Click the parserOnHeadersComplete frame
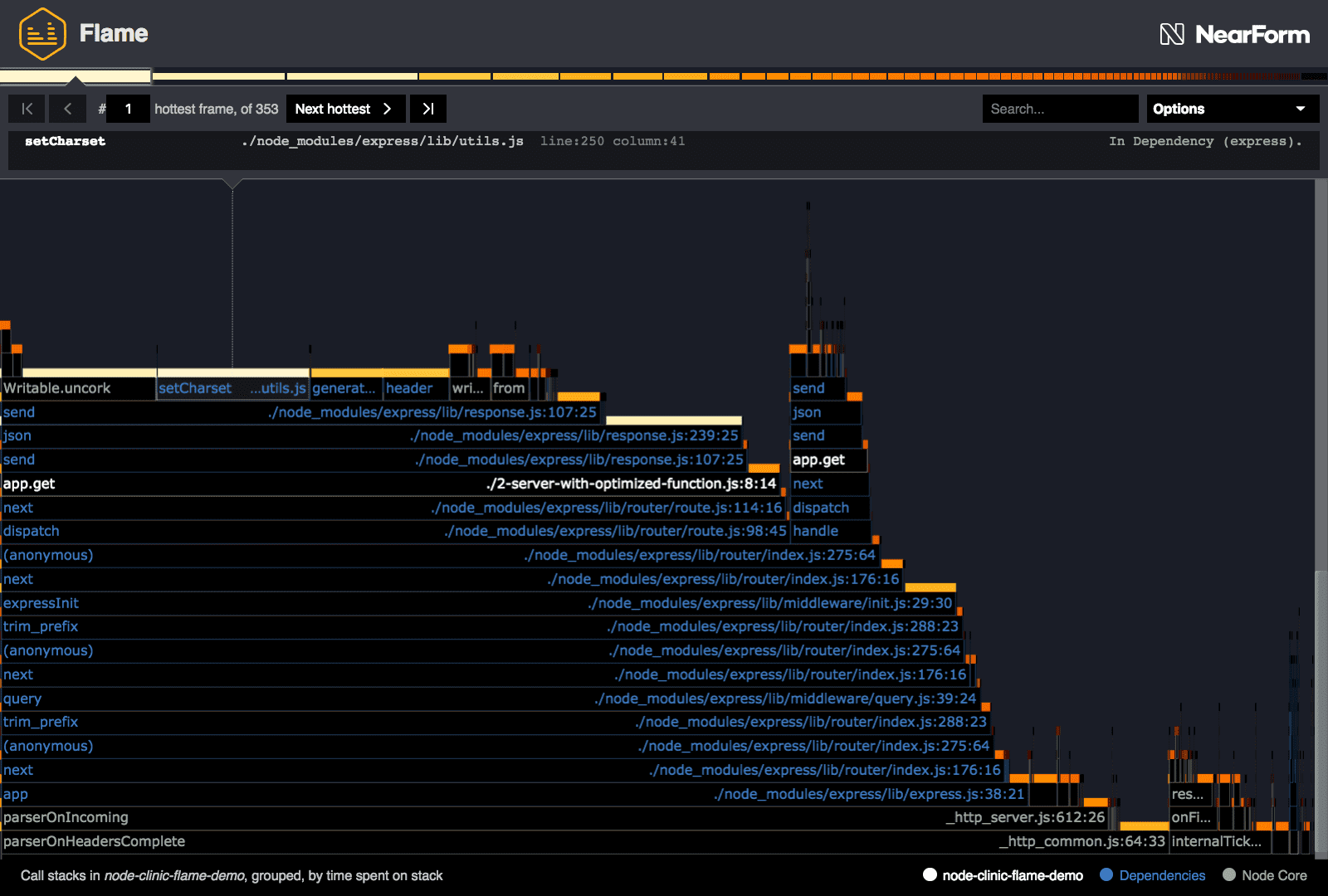The width and height of the screenshot is (1328, 896). (94, 841)
